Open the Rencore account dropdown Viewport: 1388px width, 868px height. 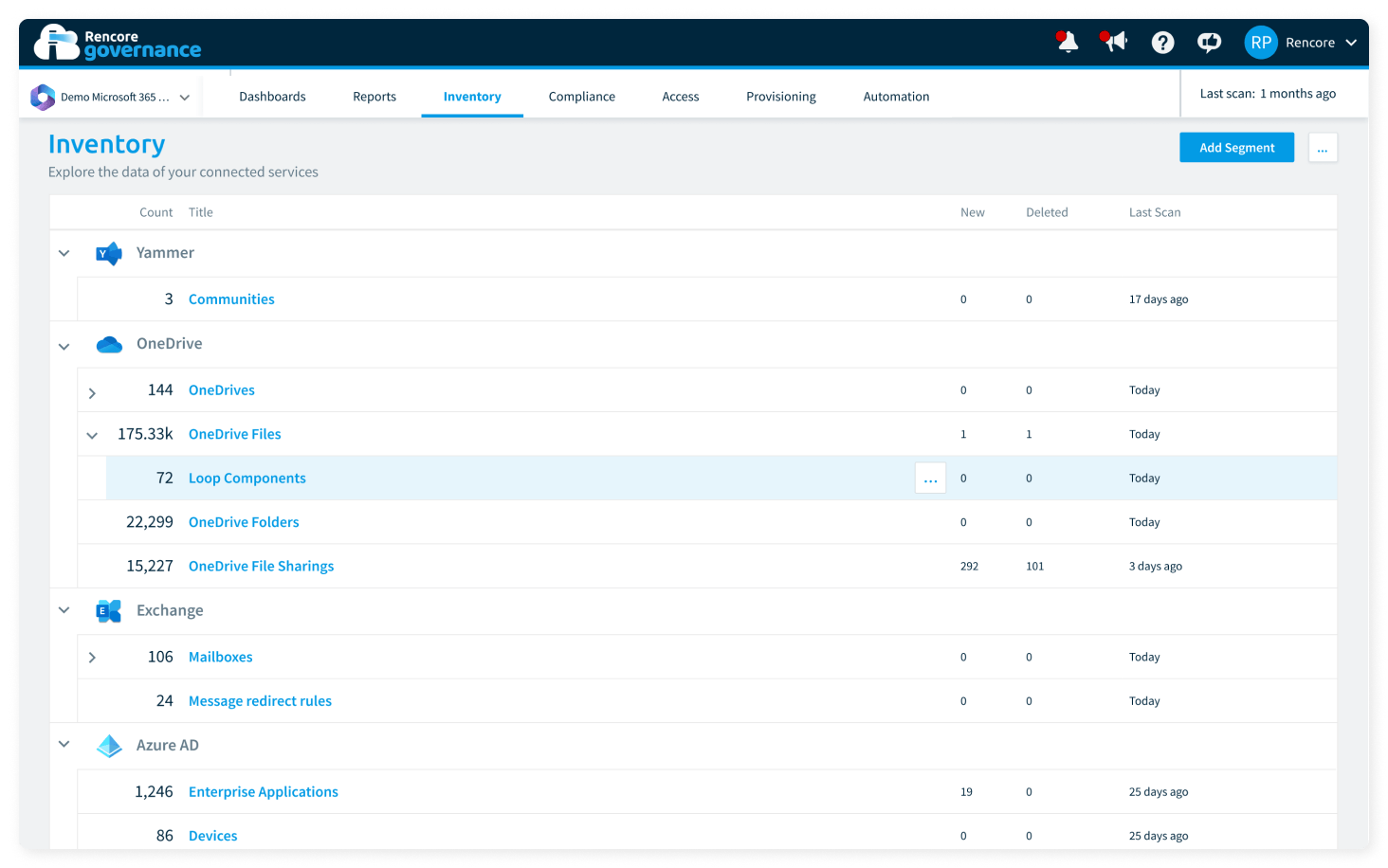coord(1322,43)
